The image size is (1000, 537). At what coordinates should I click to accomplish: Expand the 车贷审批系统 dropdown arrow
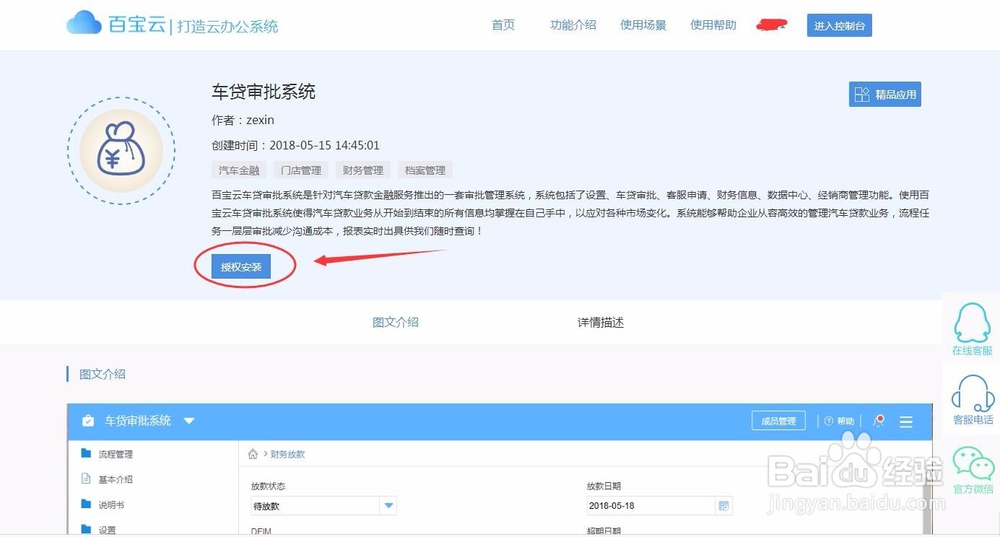pos(189,421)
